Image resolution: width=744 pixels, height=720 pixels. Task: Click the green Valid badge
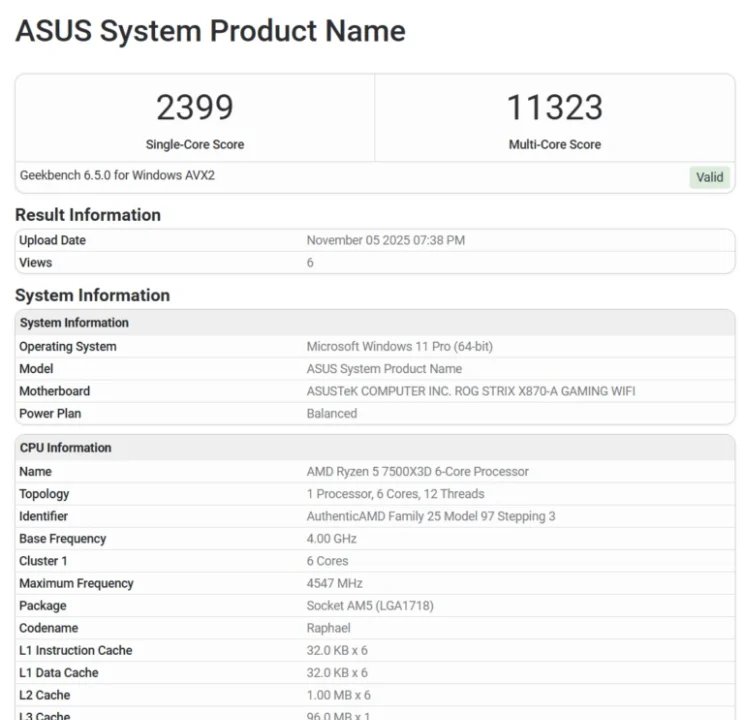(x=709, y=177)
